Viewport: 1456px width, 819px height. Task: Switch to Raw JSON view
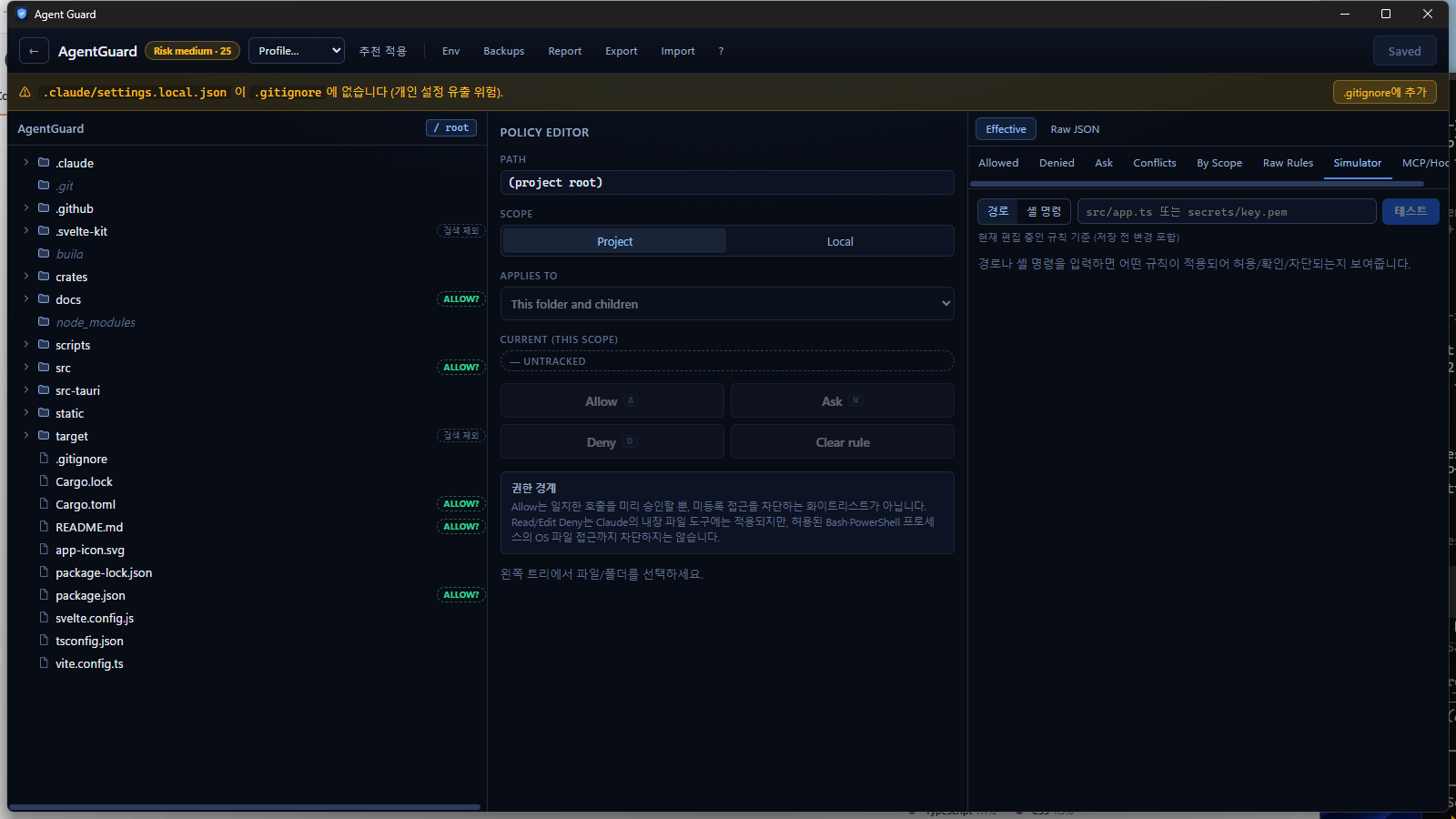pyautogui.click(x=1075, y=129)
